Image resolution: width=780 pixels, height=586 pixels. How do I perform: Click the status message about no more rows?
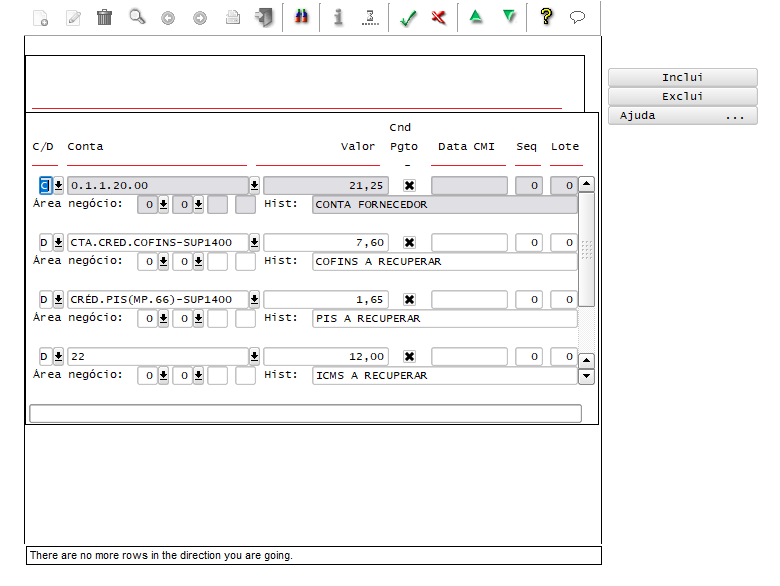[x=161, y=555]
